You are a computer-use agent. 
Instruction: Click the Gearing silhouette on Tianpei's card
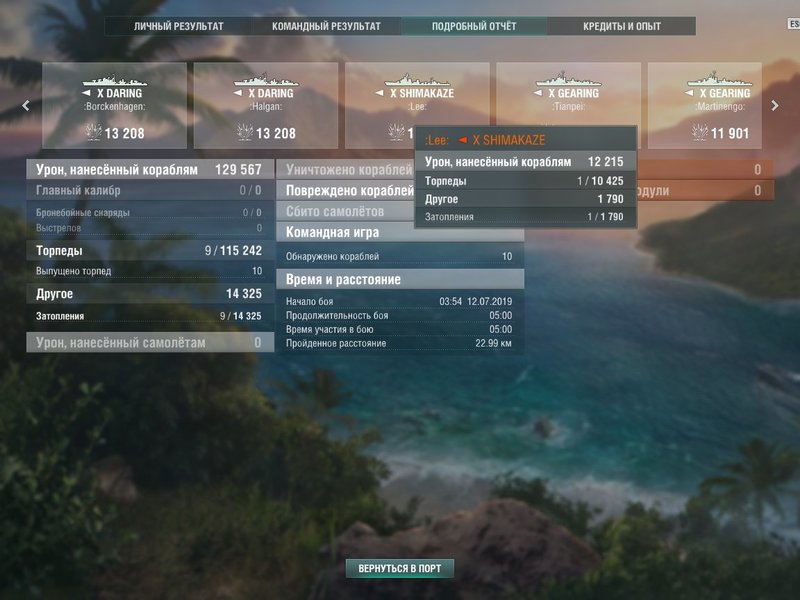[568, 80]
